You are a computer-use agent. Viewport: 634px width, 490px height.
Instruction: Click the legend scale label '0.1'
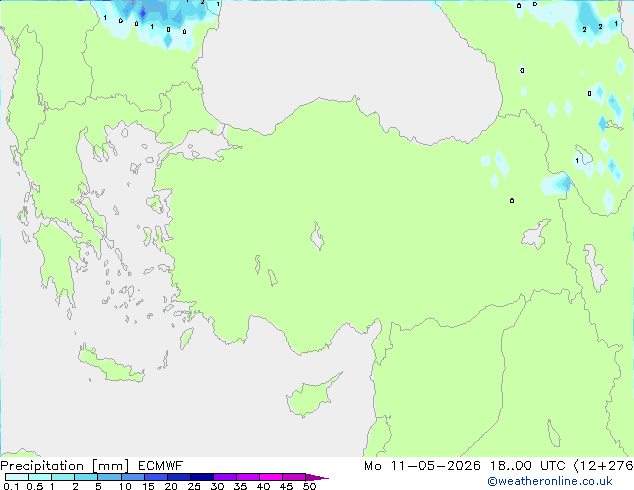point(11,486)
